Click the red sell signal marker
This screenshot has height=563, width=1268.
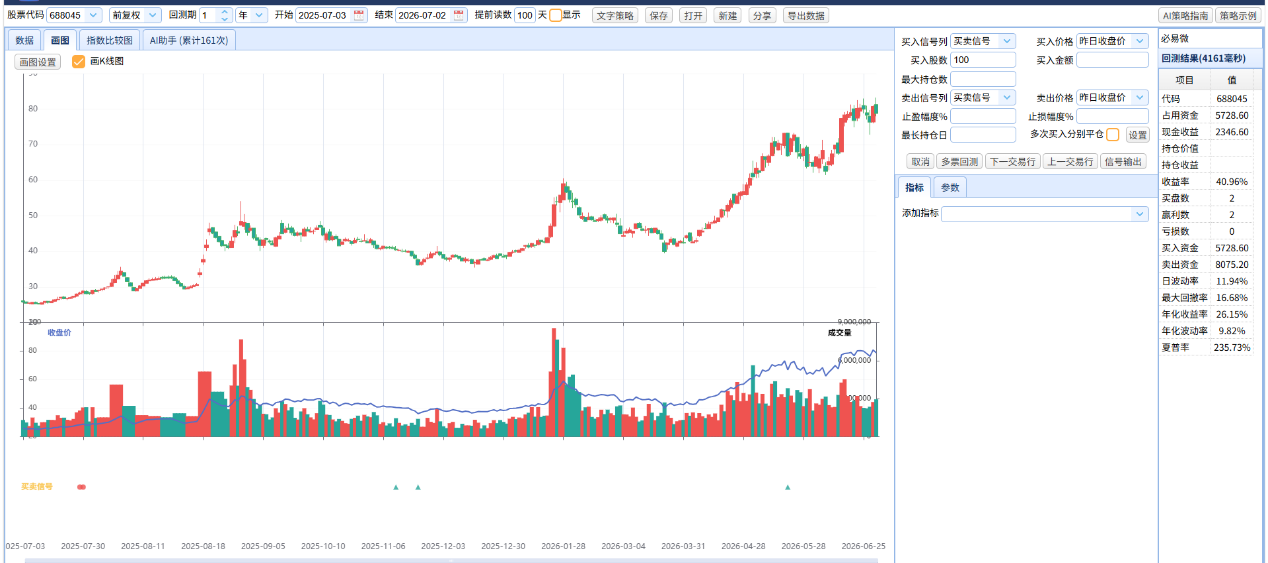(82, 487)
